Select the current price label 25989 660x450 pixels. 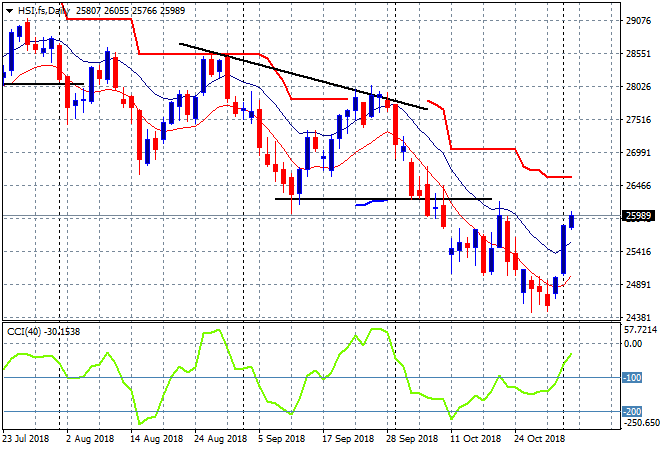pos(638,216)
